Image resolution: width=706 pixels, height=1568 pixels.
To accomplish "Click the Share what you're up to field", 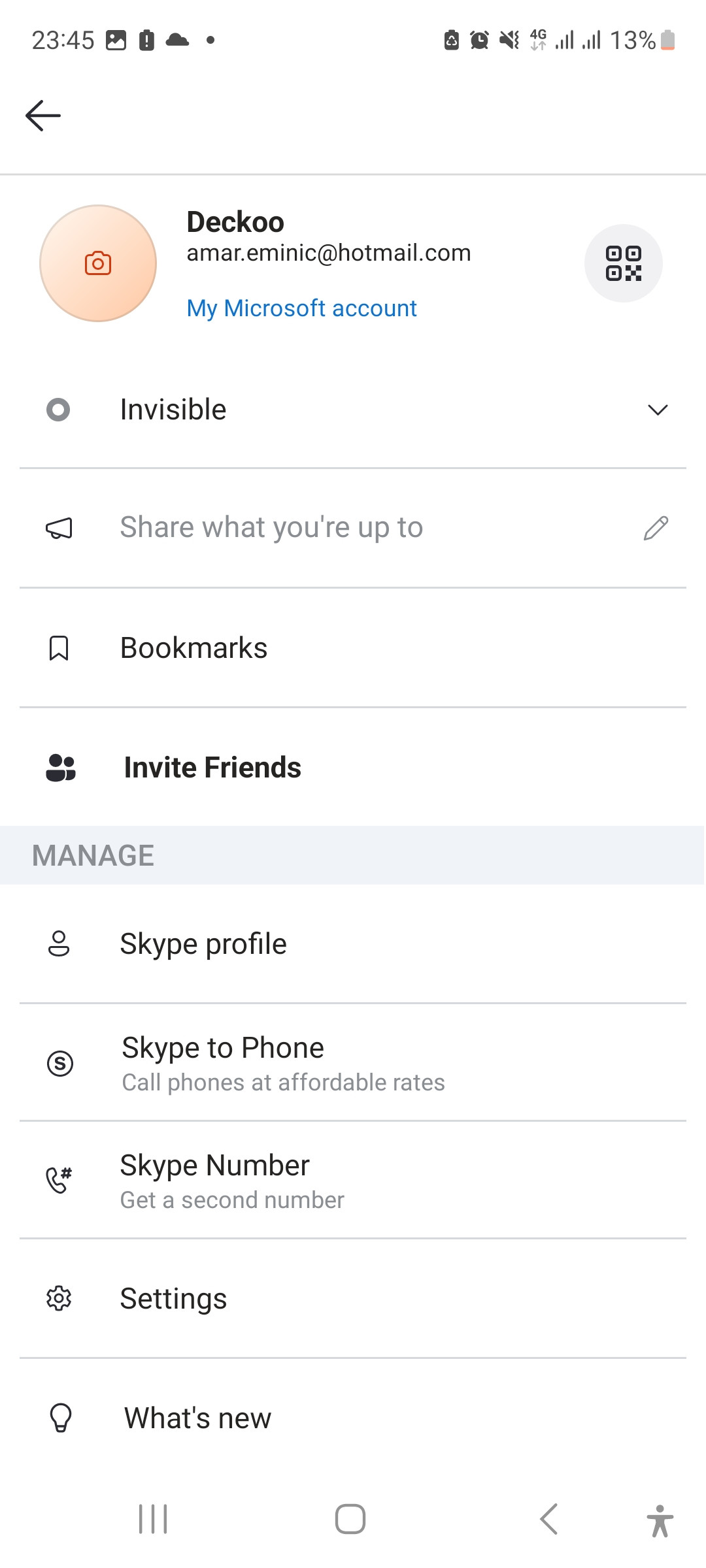I will (x=353, y=528).
